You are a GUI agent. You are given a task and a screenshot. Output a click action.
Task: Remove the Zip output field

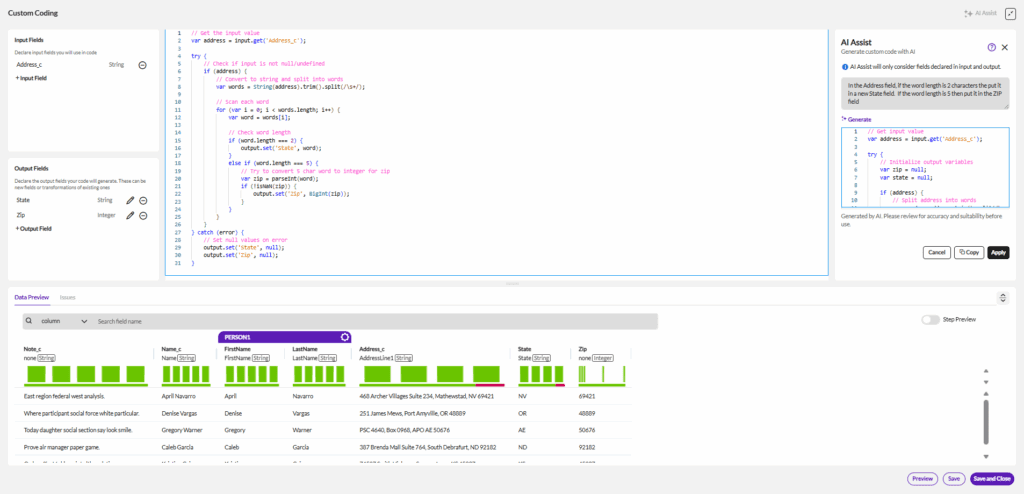pos(143,216)
